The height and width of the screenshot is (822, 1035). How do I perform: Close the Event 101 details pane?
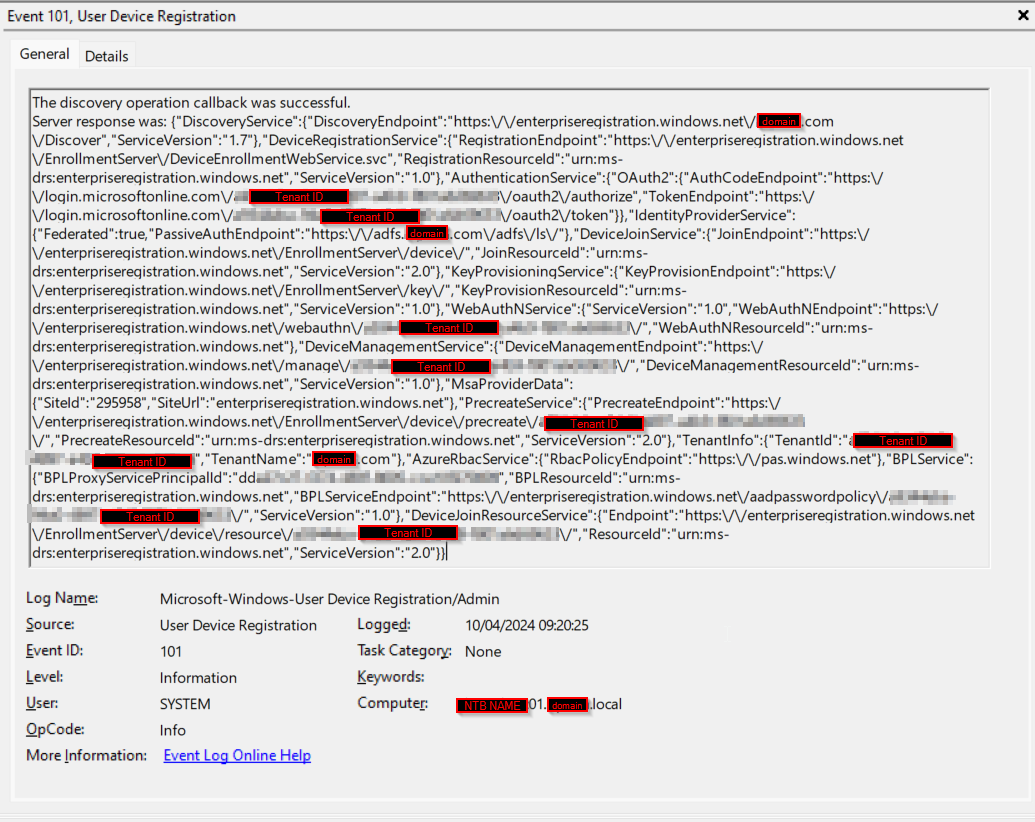point(1023,15)
